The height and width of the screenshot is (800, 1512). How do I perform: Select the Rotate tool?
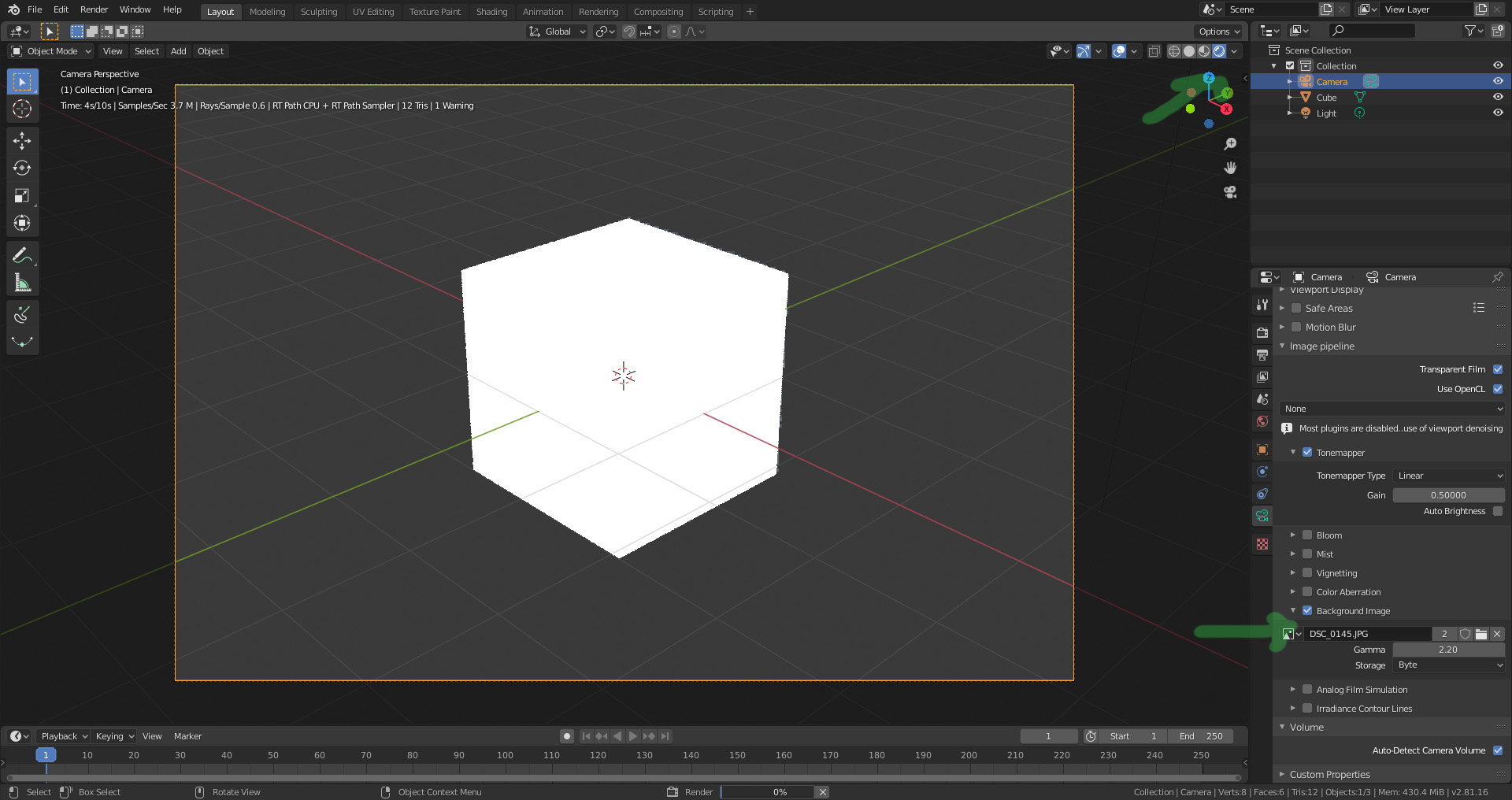point(22,168)
